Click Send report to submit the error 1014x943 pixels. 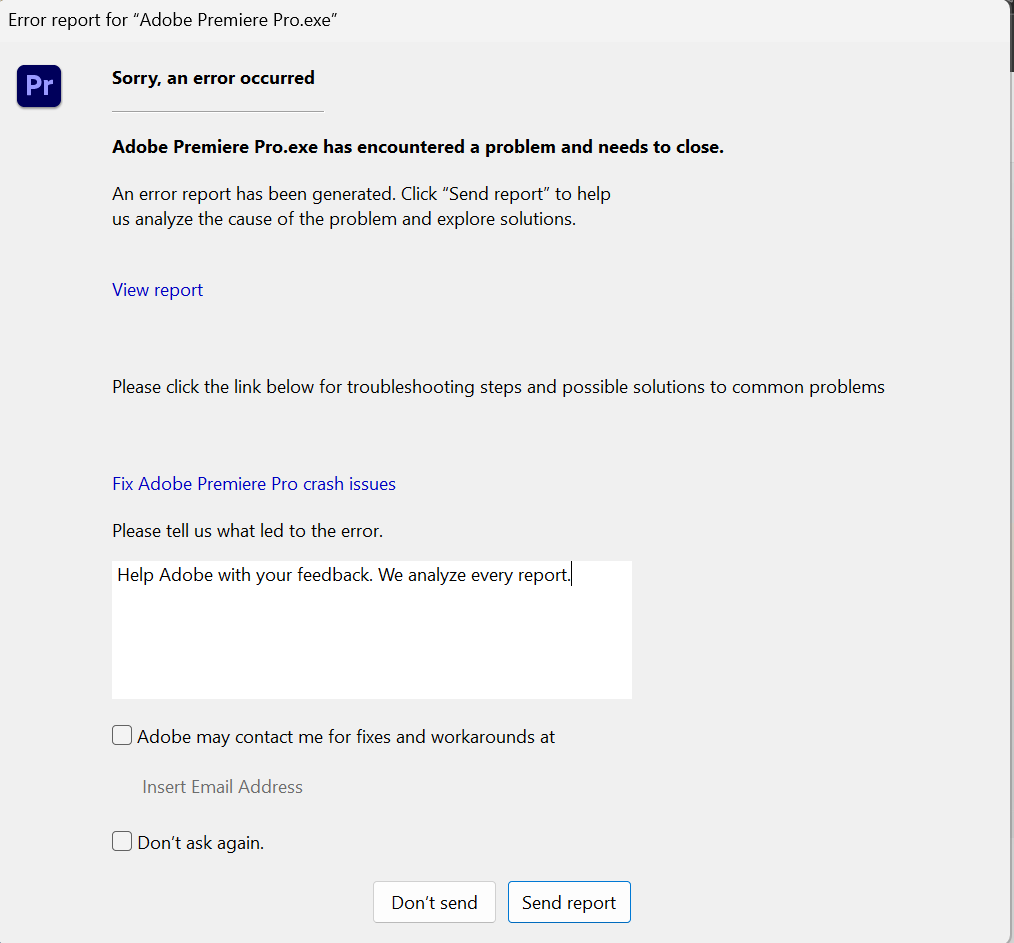[569, 902]
